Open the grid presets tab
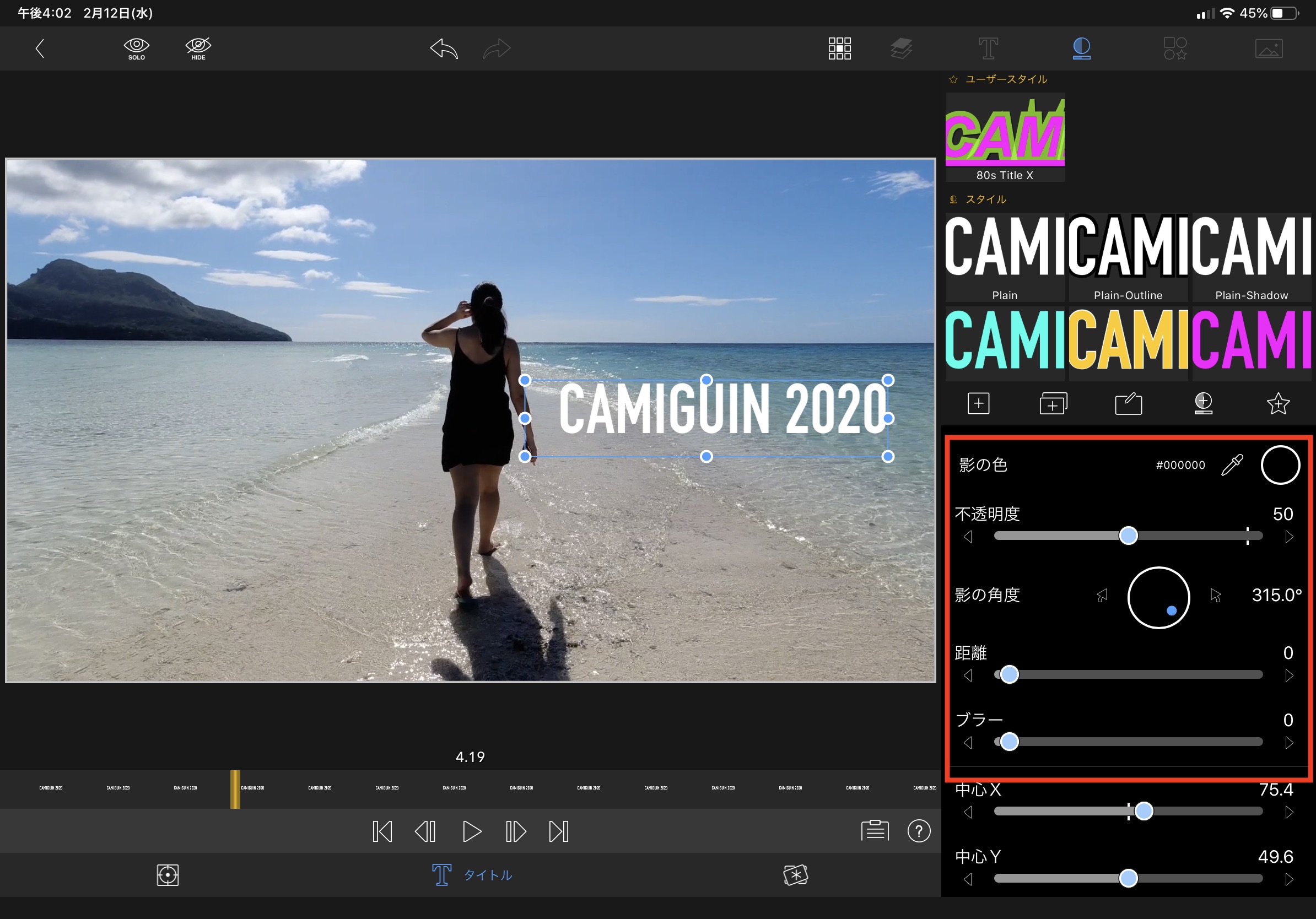 (x=839, y=48)
